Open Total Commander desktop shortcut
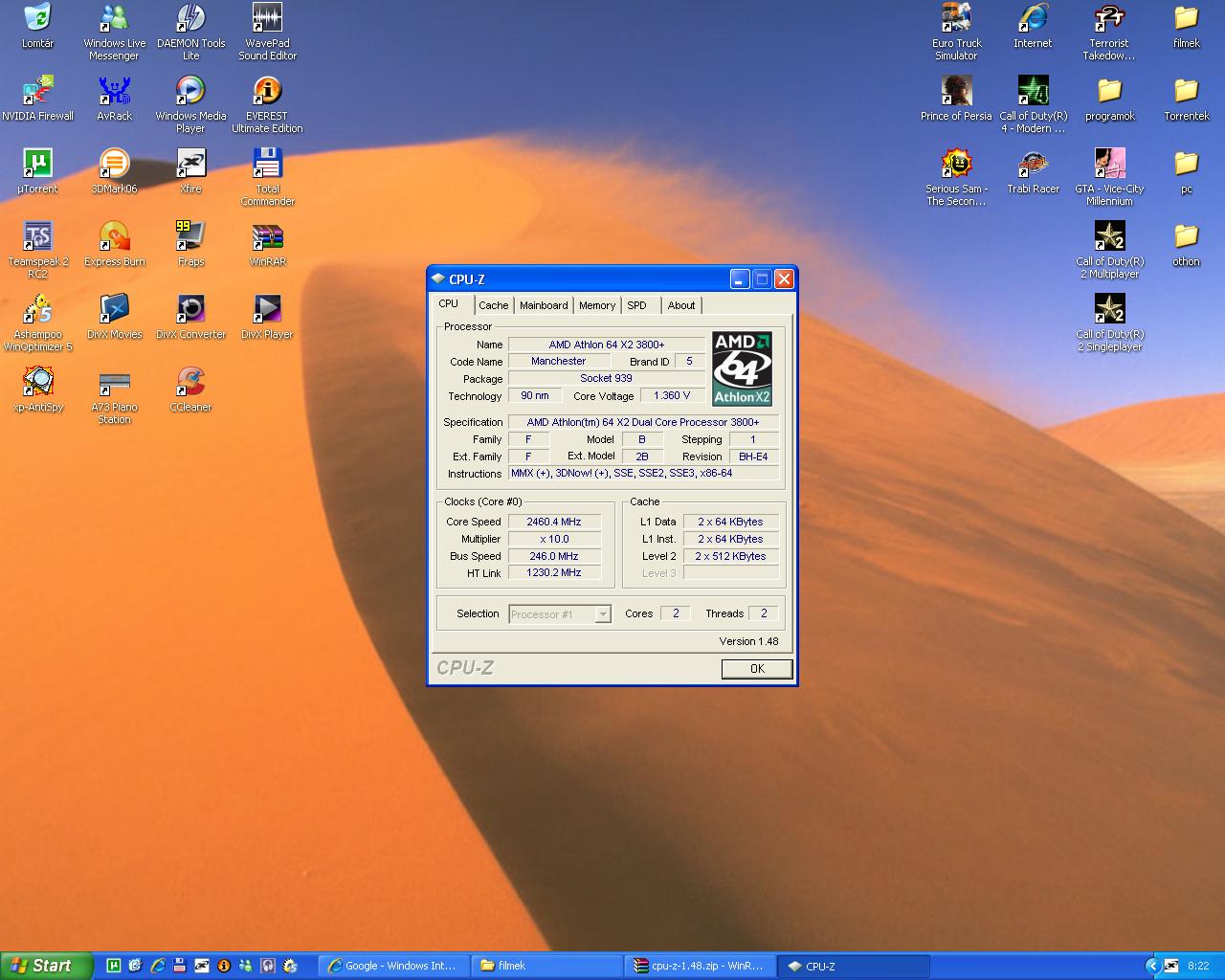1225x980 pixels. [267, 178]
